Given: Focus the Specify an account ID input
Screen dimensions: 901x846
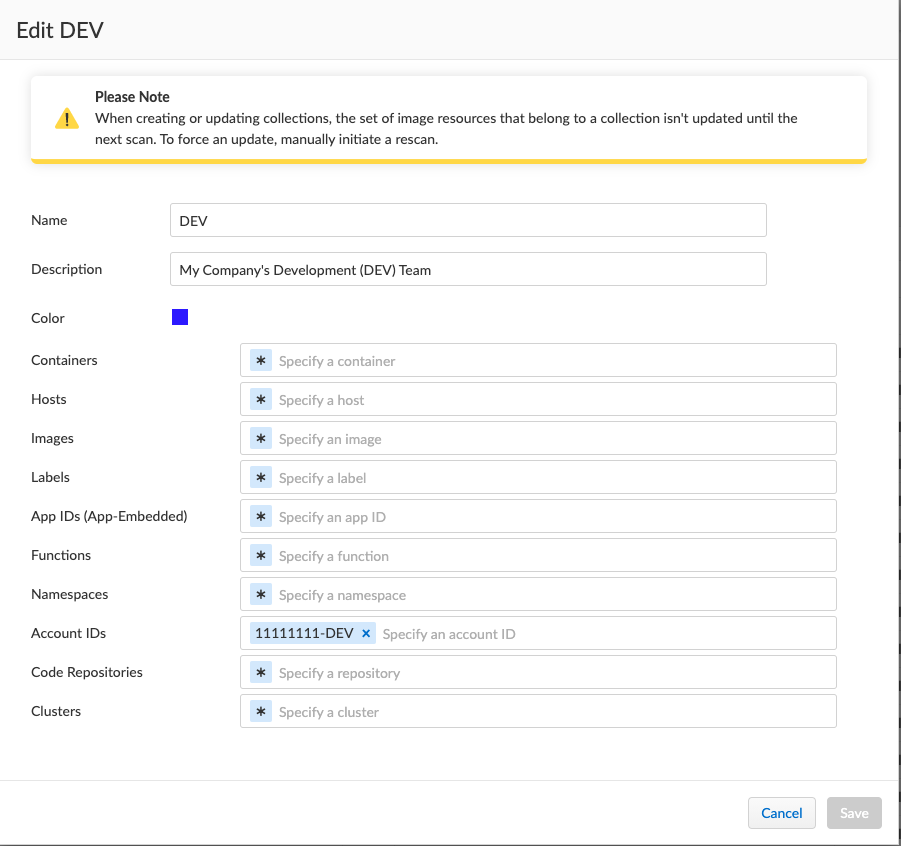Looking at the screenshot, I should click(x=600, y=634).
